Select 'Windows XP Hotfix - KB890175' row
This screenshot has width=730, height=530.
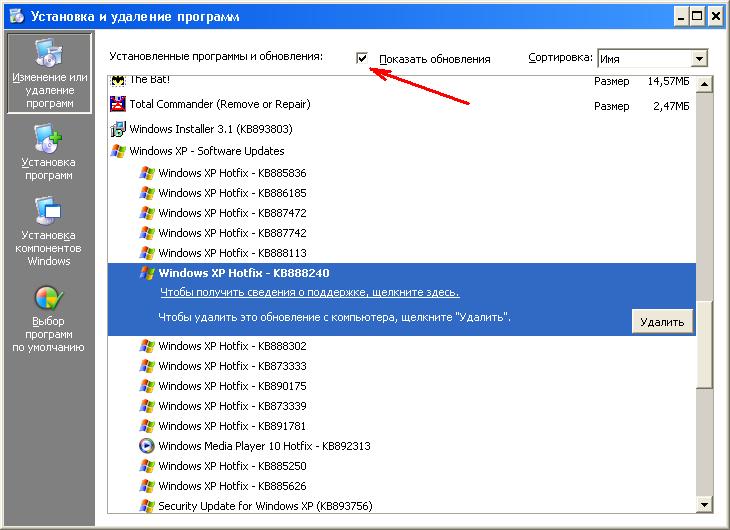point(232,386)
